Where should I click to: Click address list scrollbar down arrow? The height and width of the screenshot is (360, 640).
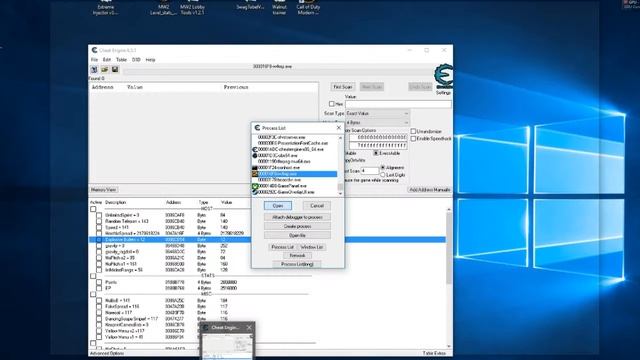pos(449,346)
